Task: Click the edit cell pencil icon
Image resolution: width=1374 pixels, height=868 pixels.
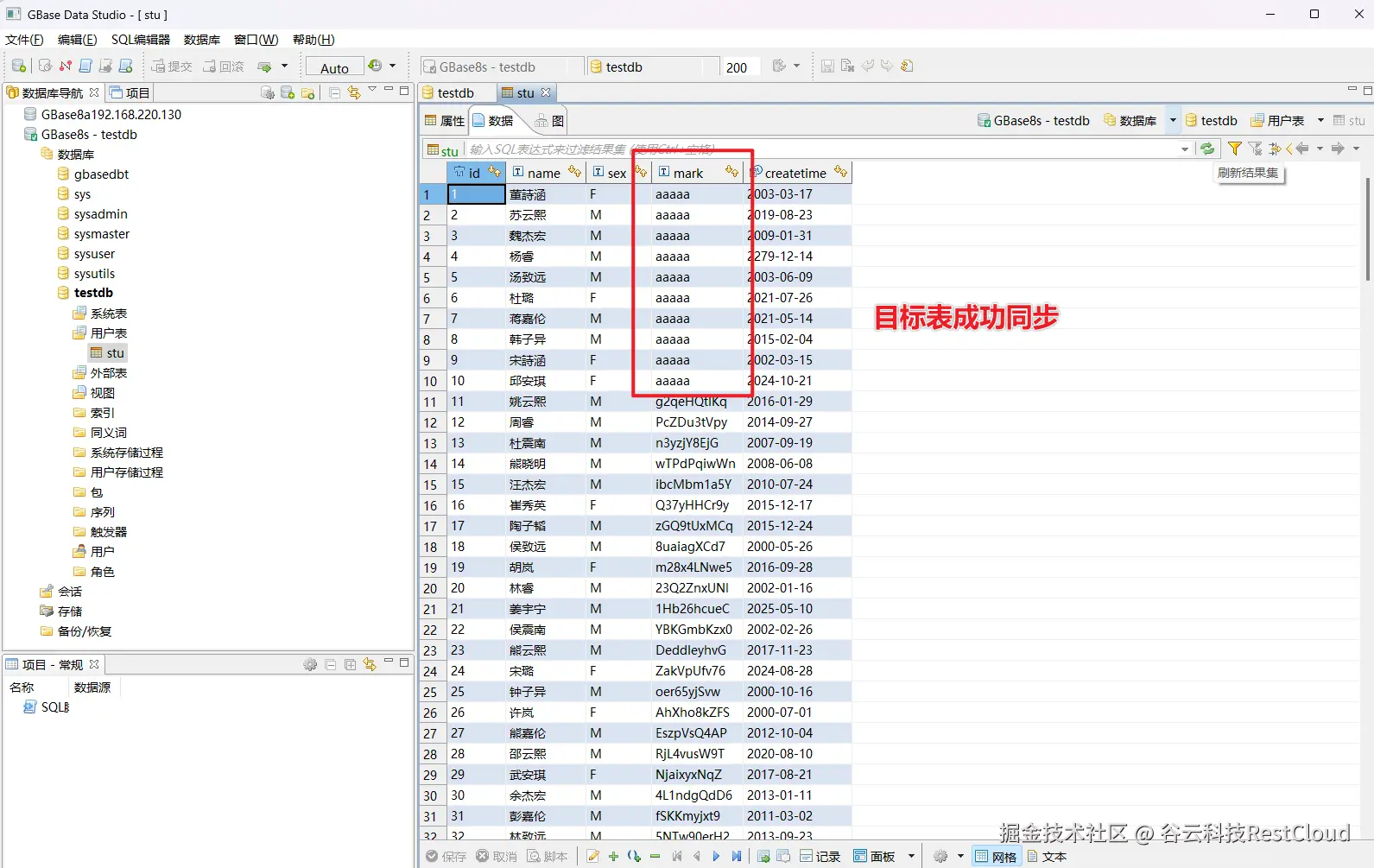Action: [592, 857]
